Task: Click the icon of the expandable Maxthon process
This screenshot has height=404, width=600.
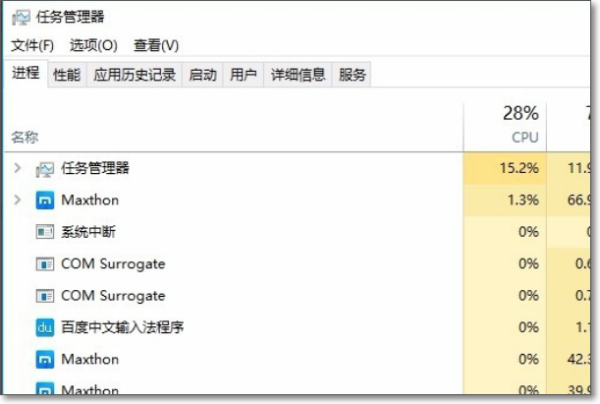Action: pyautogui.click(x=45, y=201)
